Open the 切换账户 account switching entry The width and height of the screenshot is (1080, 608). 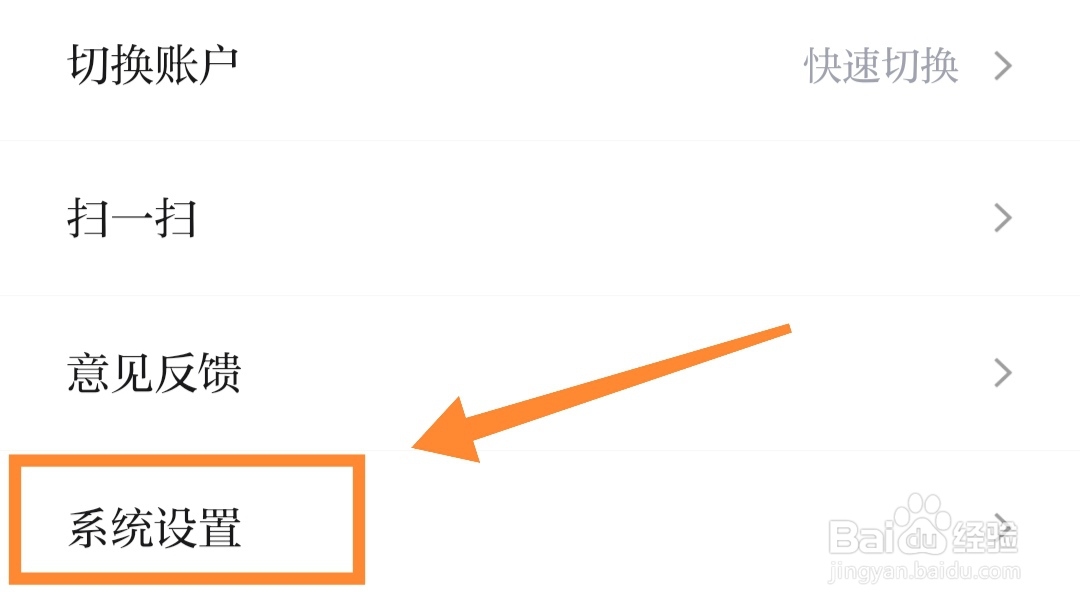[540, 67]
